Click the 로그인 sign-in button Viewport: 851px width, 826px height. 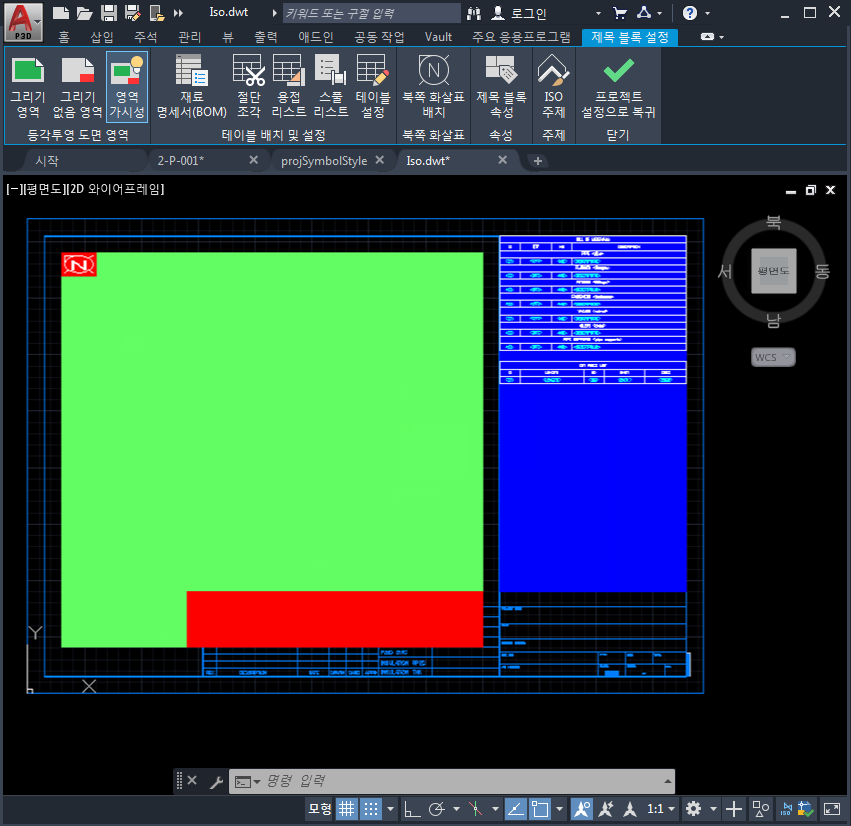click(519, 13)
